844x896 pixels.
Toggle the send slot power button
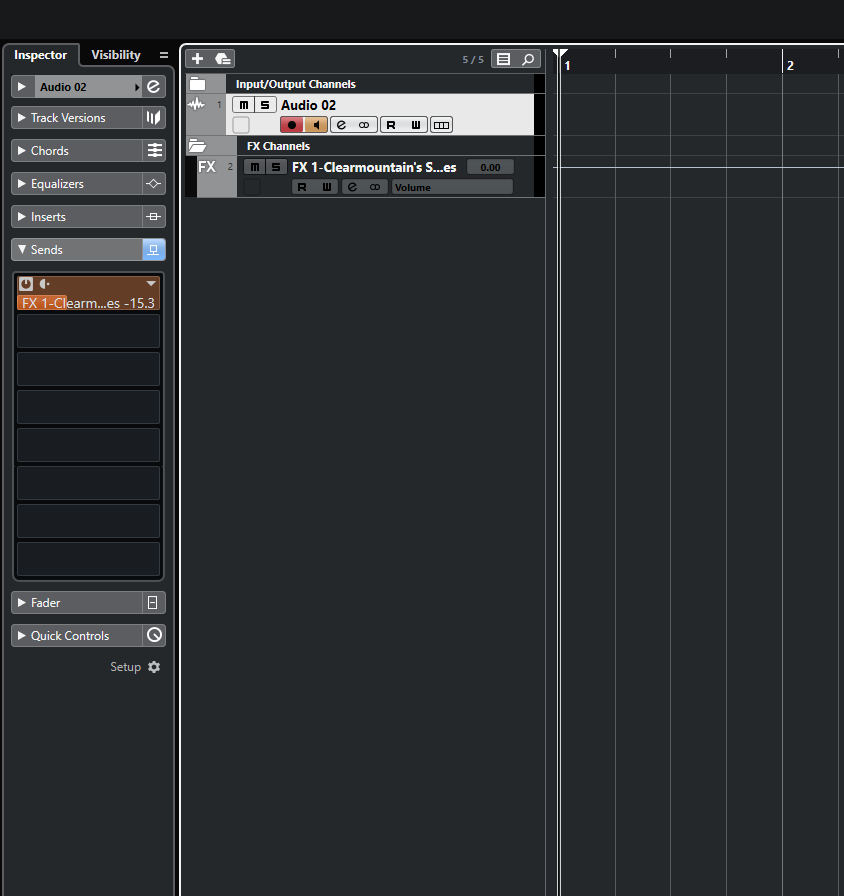pos(26,283)
